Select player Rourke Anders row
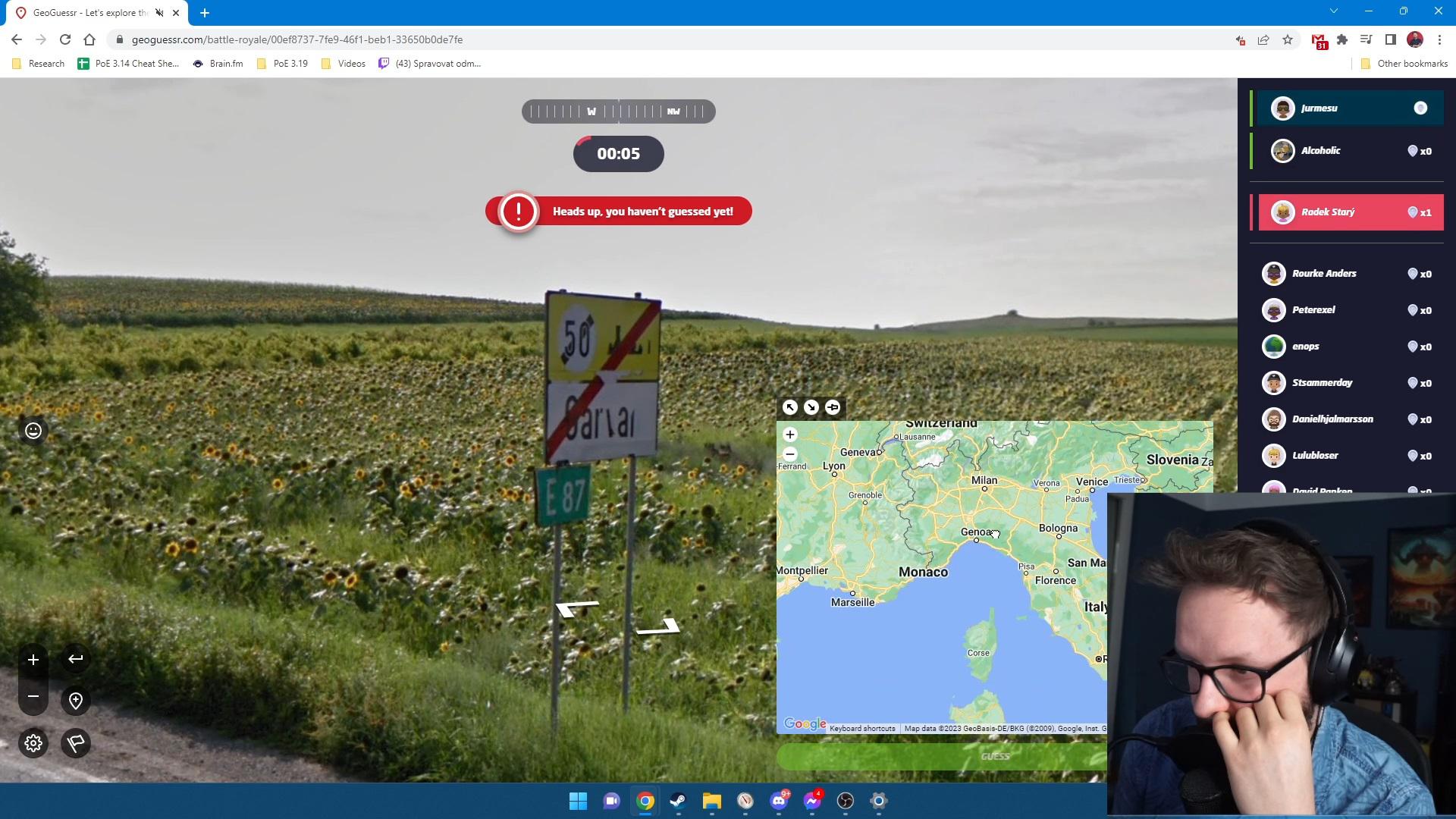The image size is (1456, 819). point(1348,273)
